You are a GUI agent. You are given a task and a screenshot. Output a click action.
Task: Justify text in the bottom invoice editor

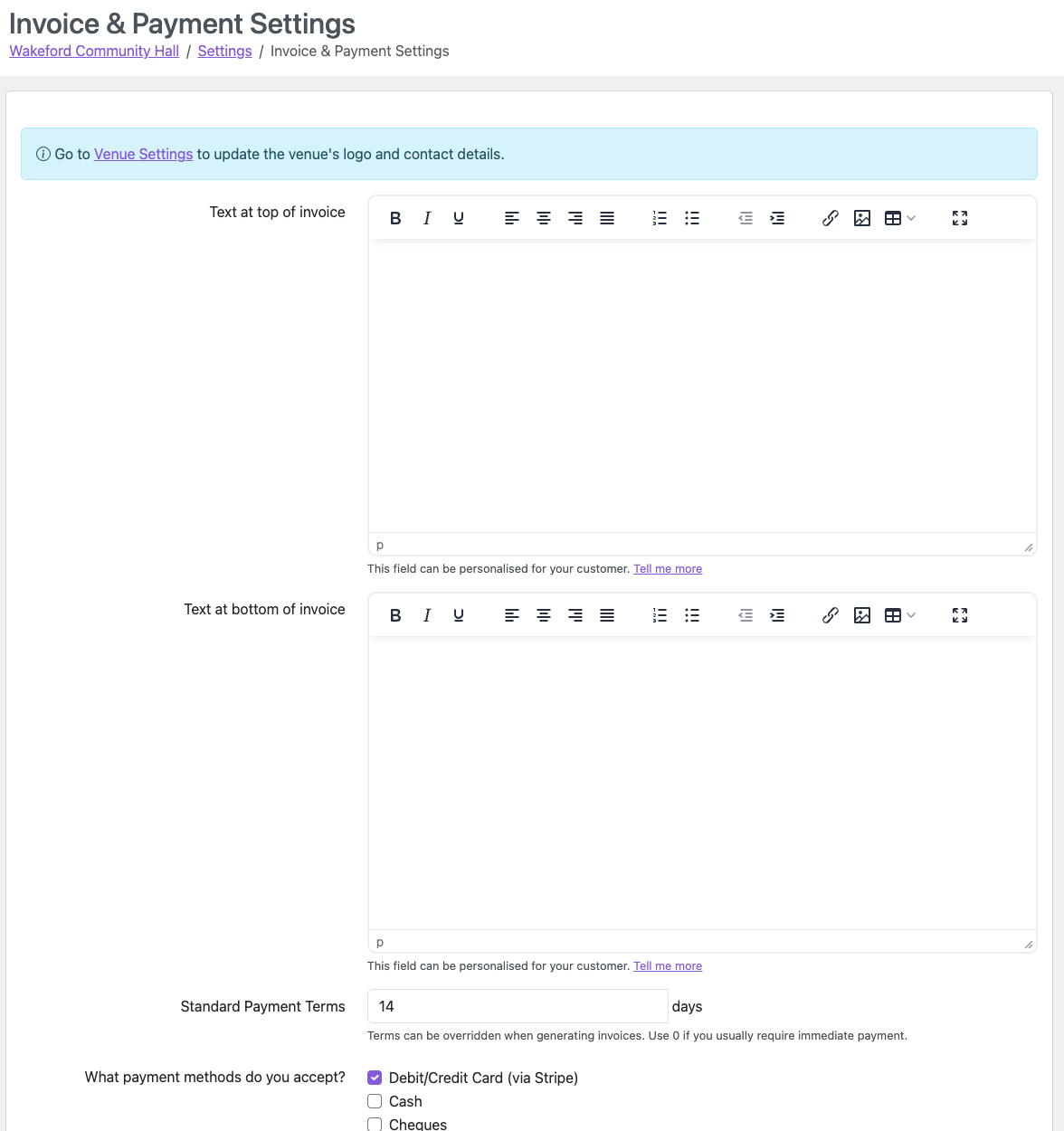[x=607, y=614]
